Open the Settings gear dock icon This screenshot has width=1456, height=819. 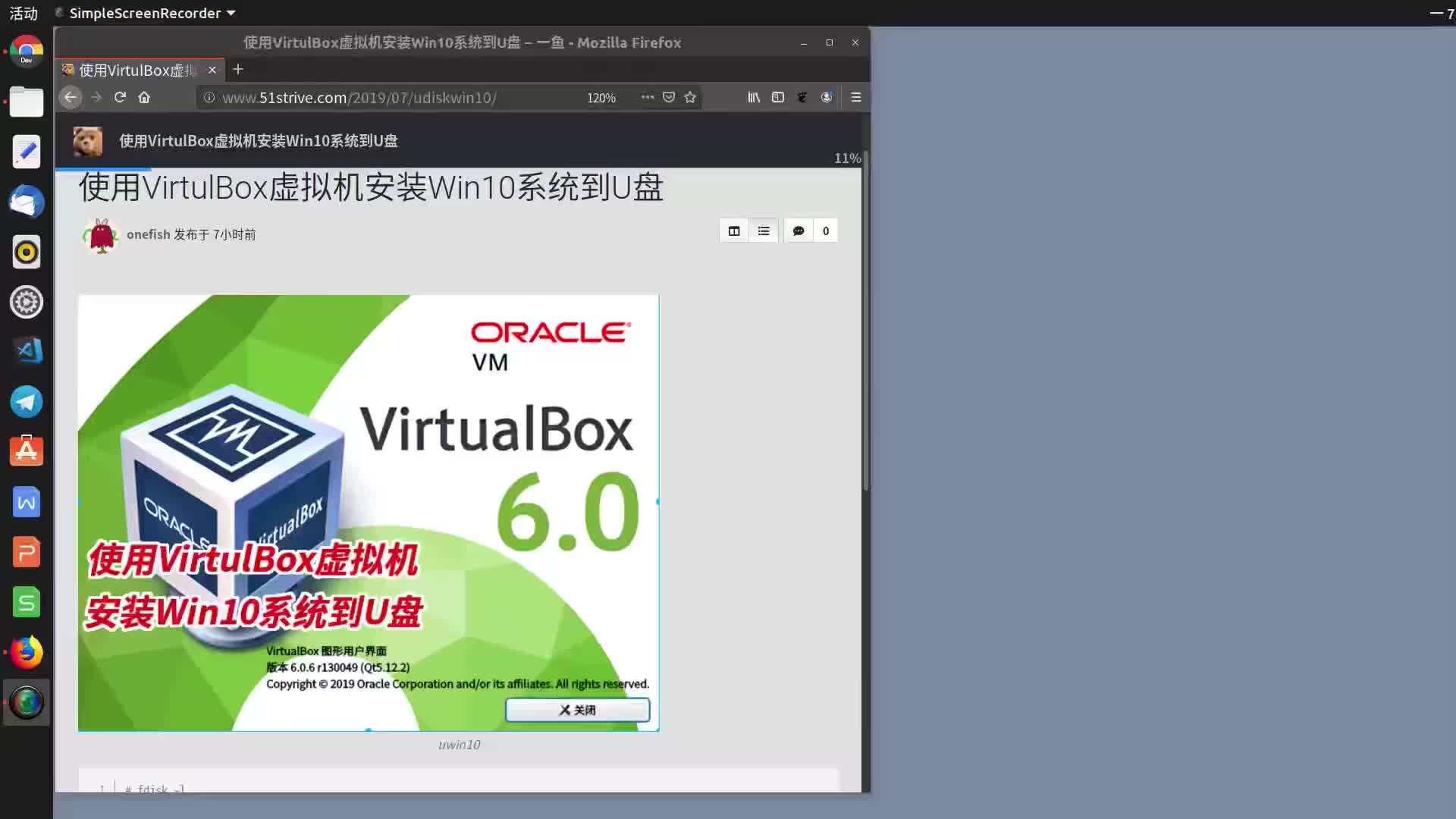tap(27, 302)
